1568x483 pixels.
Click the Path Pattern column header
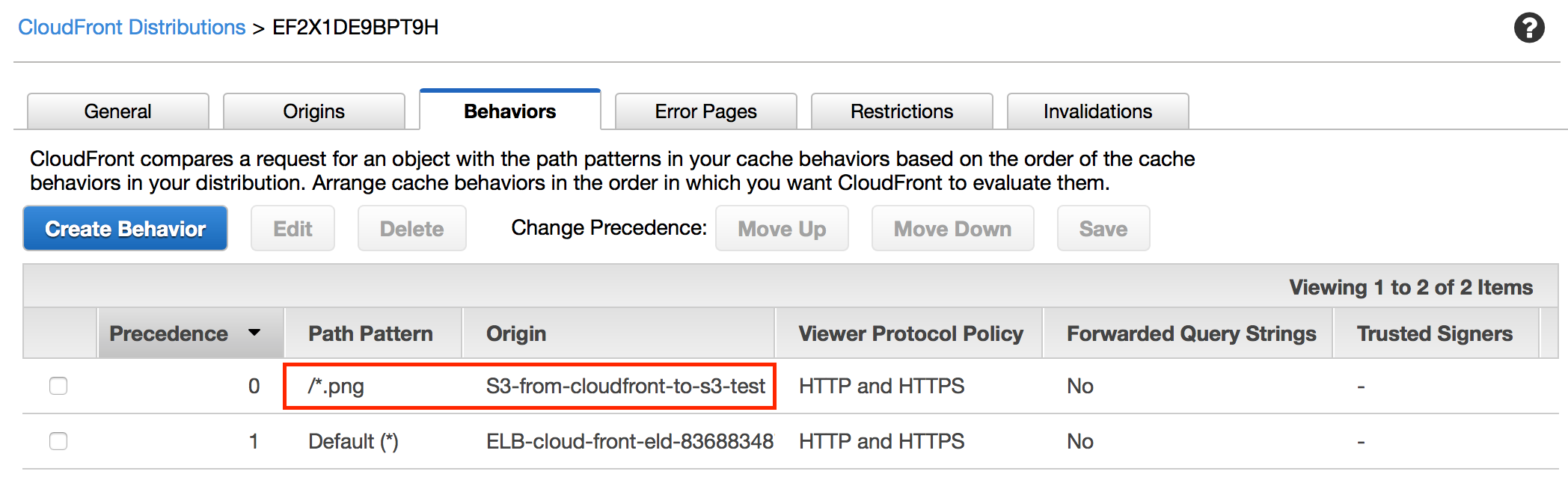pos(370,333)
